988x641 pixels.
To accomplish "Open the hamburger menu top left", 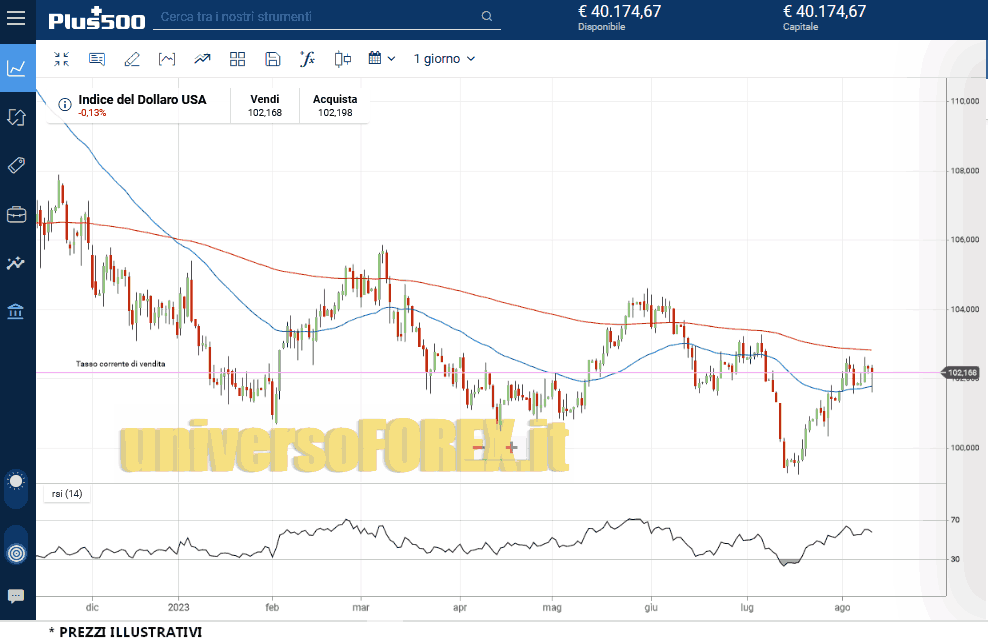I will point(16,17).
